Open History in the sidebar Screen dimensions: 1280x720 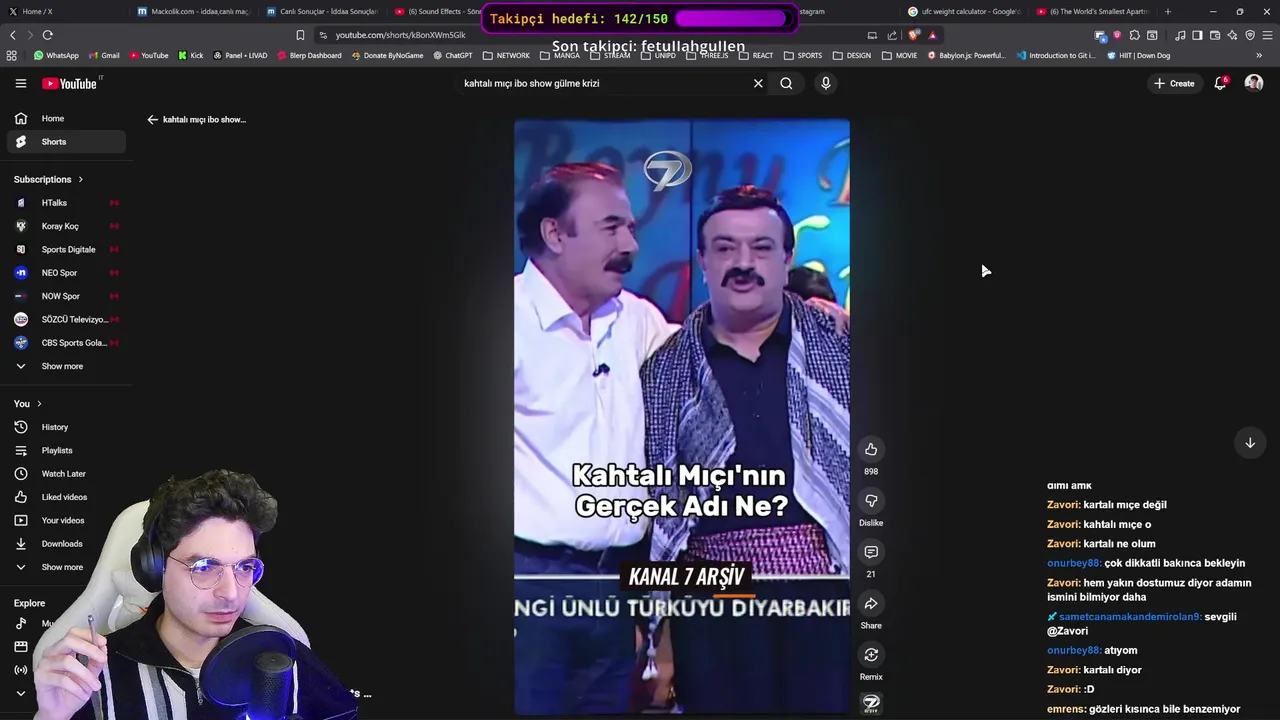pos(66,427)
